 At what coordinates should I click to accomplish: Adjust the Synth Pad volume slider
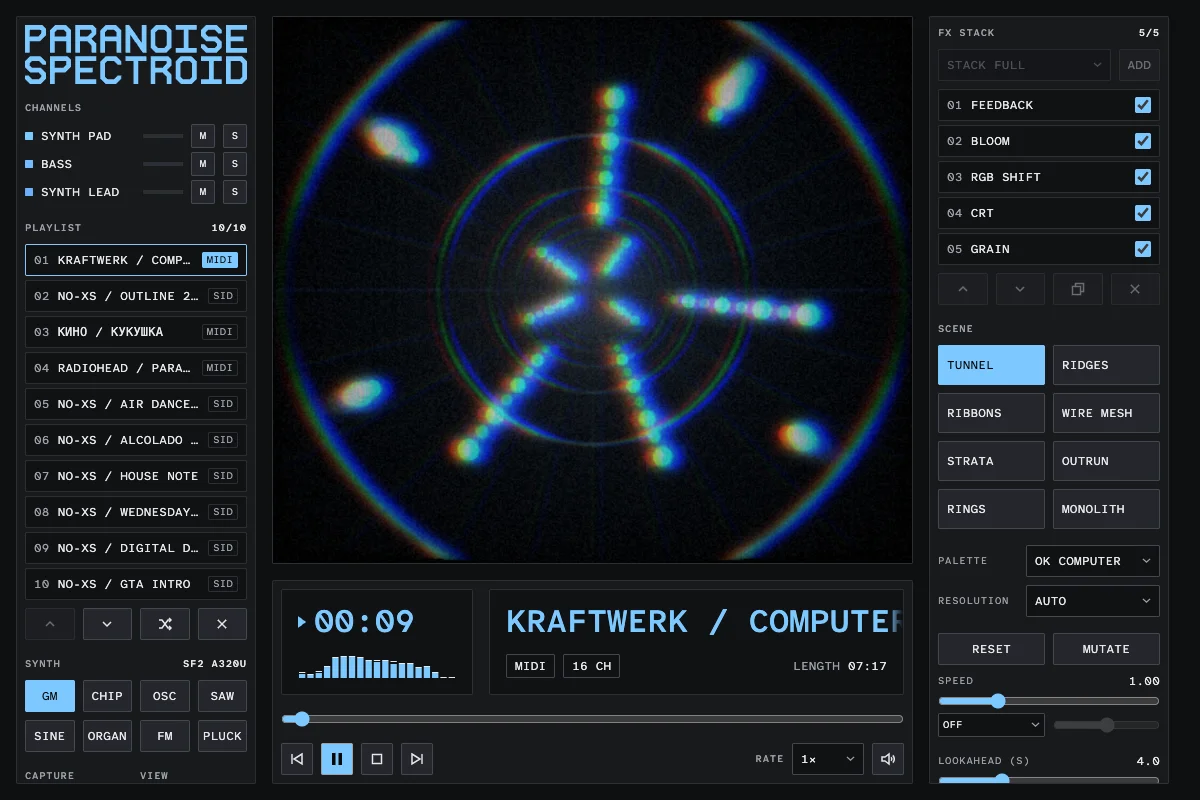(x=163, y=136)
